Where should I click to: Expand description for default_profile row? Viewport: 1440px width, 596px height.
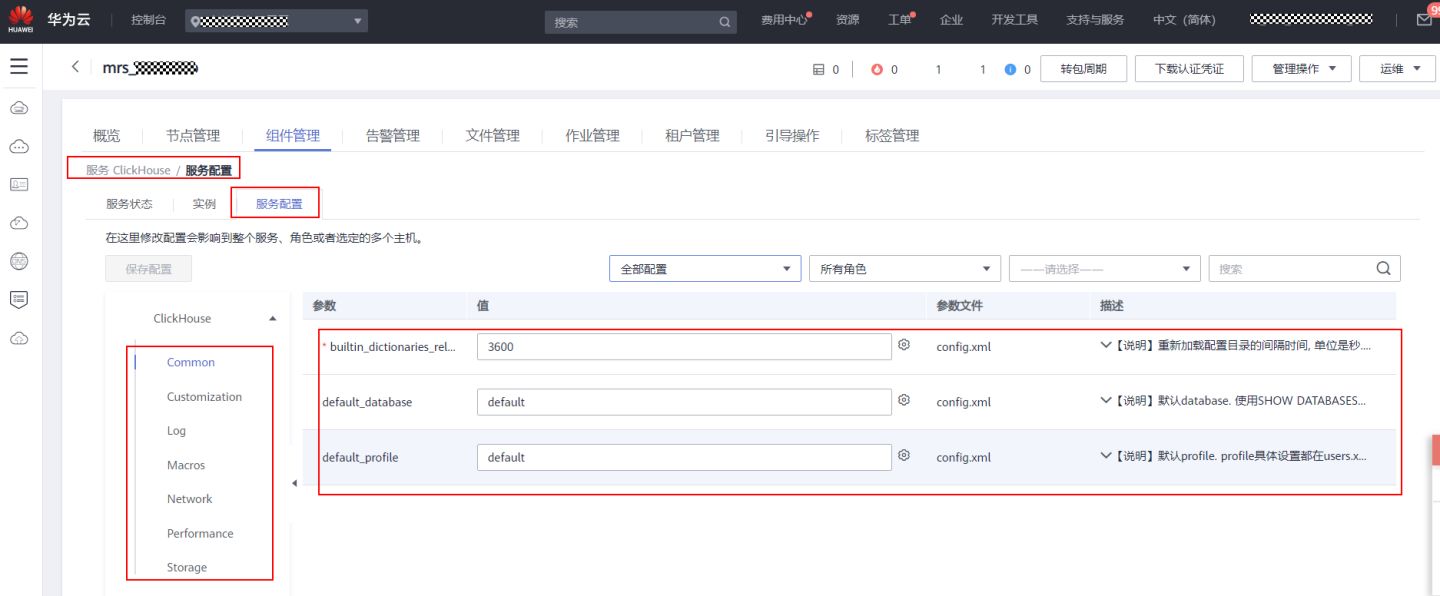[x=1106, y=456]
